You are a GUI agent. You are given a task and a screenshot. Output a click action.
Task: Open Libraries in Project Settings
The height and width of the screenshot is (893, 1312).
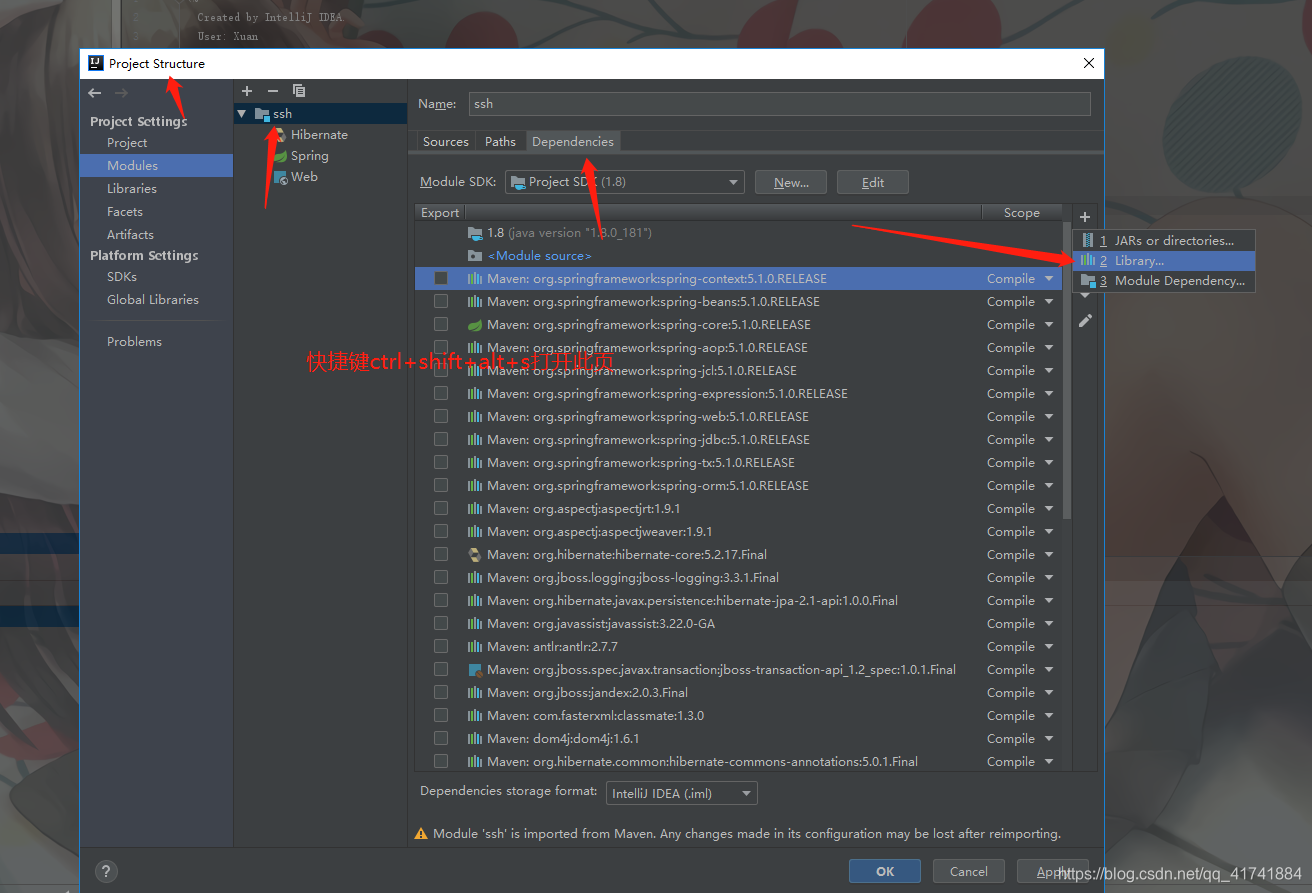[132, 189]
